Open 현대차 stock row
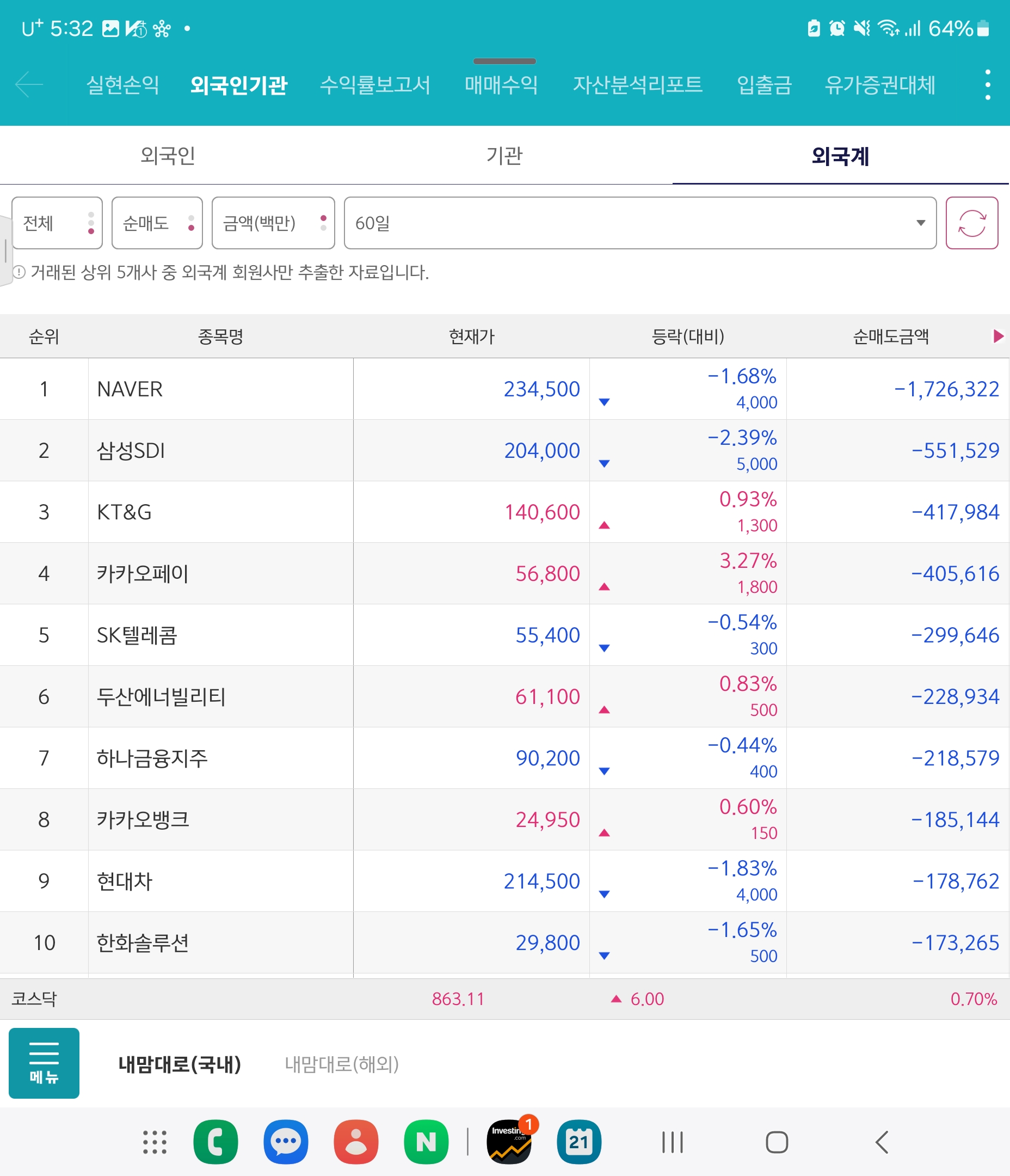Viewport: 1010px width, 1176px height. pos(504,881)
